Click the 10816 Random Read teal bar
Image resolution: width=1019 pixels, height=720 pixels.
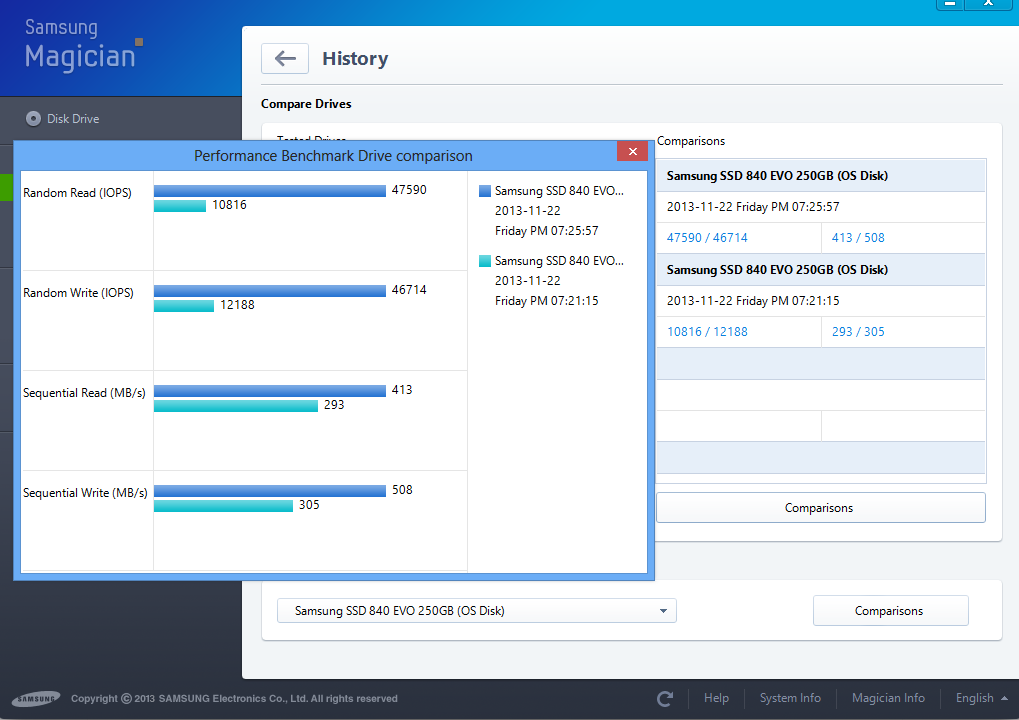pos(180,206)
